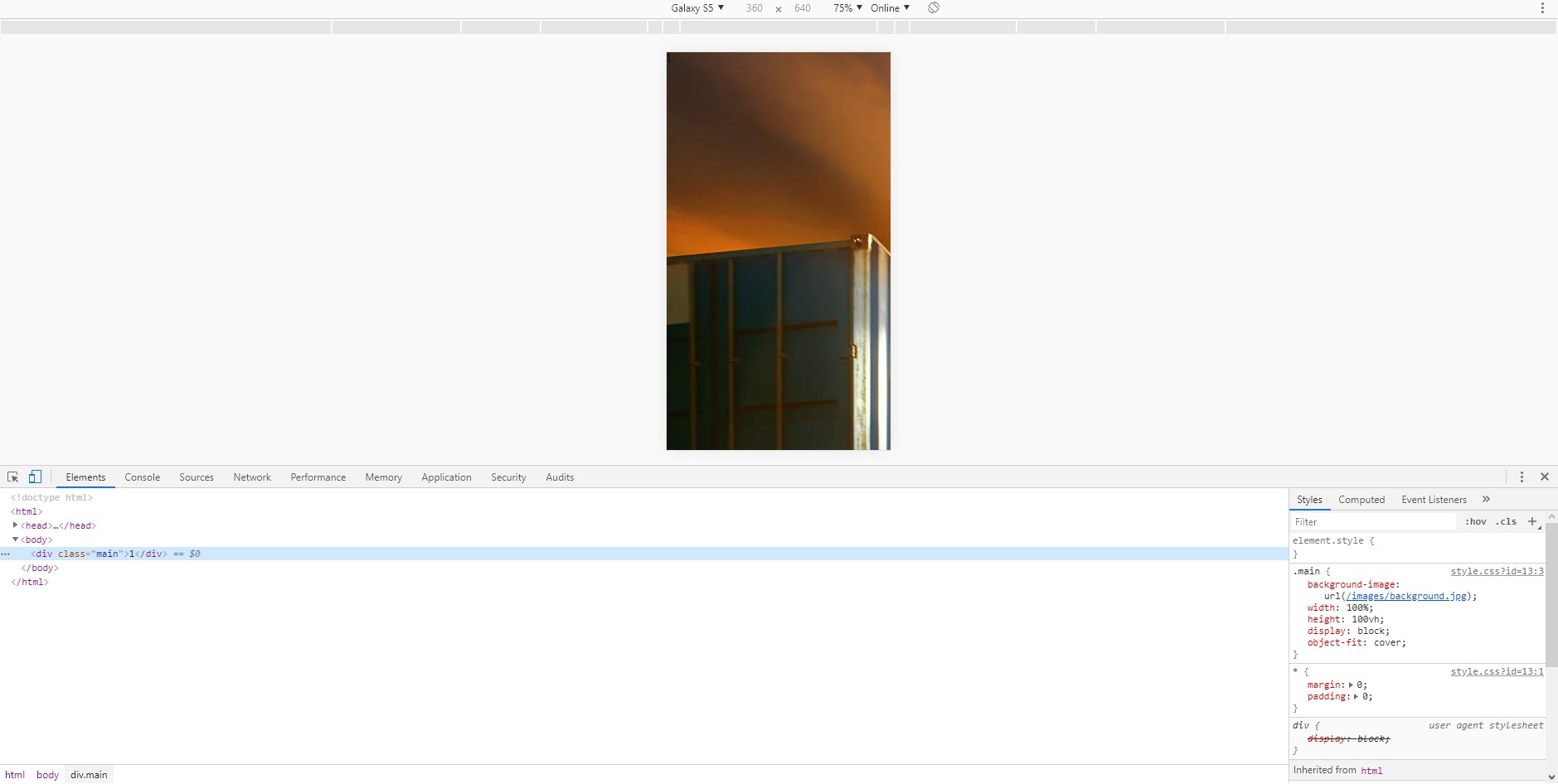Image resolution: width=1558 pixels, height=784 pixels.
Task: Click the width: 100% declaration
Action: tap(1340, 607)
